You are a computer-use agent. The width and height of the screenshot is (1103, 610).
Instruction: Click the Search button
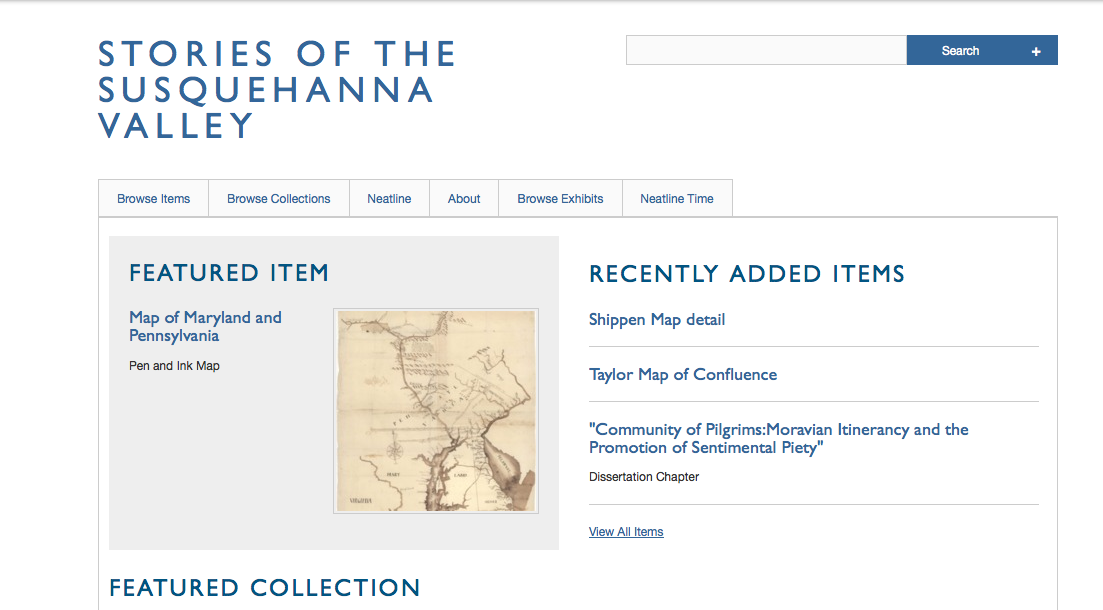tap(960, 51)
